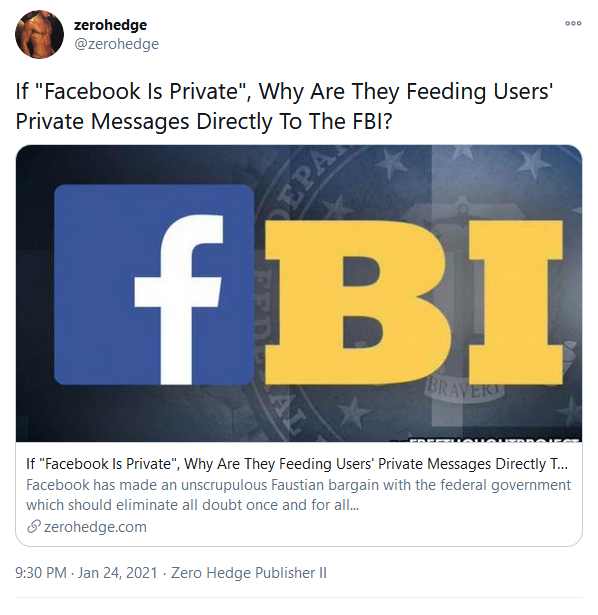Click the FreeThoughtProject watermark in image
Screen dimensions: 598x615
pos(493,440)
